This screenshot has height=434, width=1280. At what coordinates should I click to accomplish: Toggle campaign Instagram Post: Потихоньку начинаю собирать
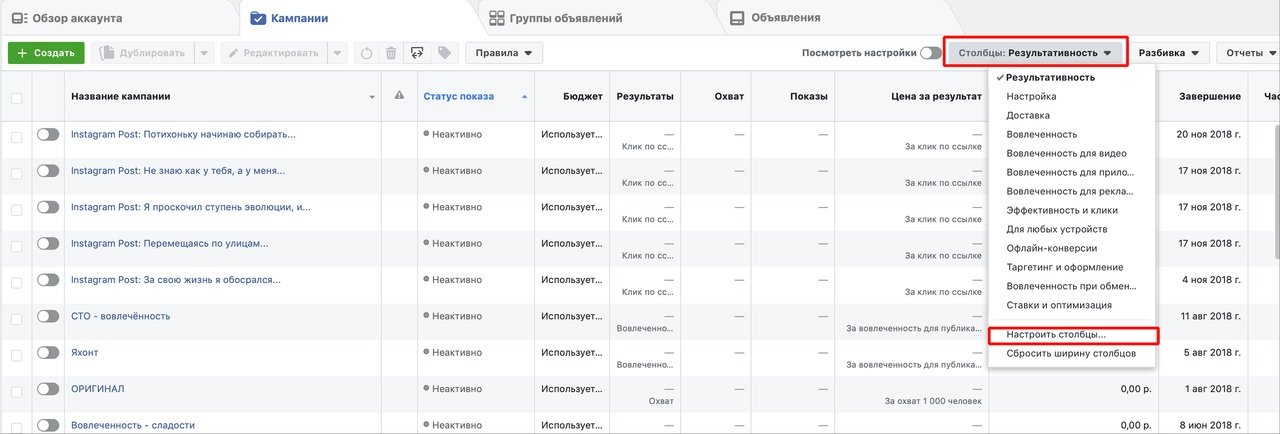pos(48,134)
